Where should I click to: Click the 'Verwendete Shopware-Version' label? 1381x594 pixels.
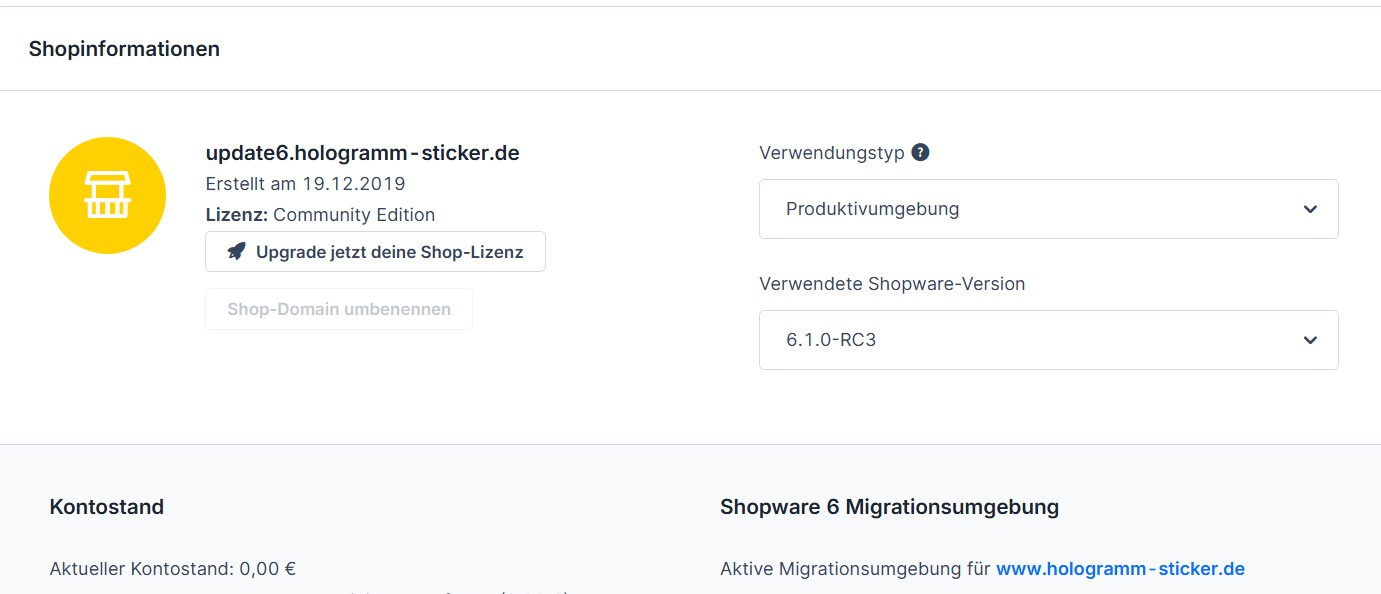[x=892, y=284]
